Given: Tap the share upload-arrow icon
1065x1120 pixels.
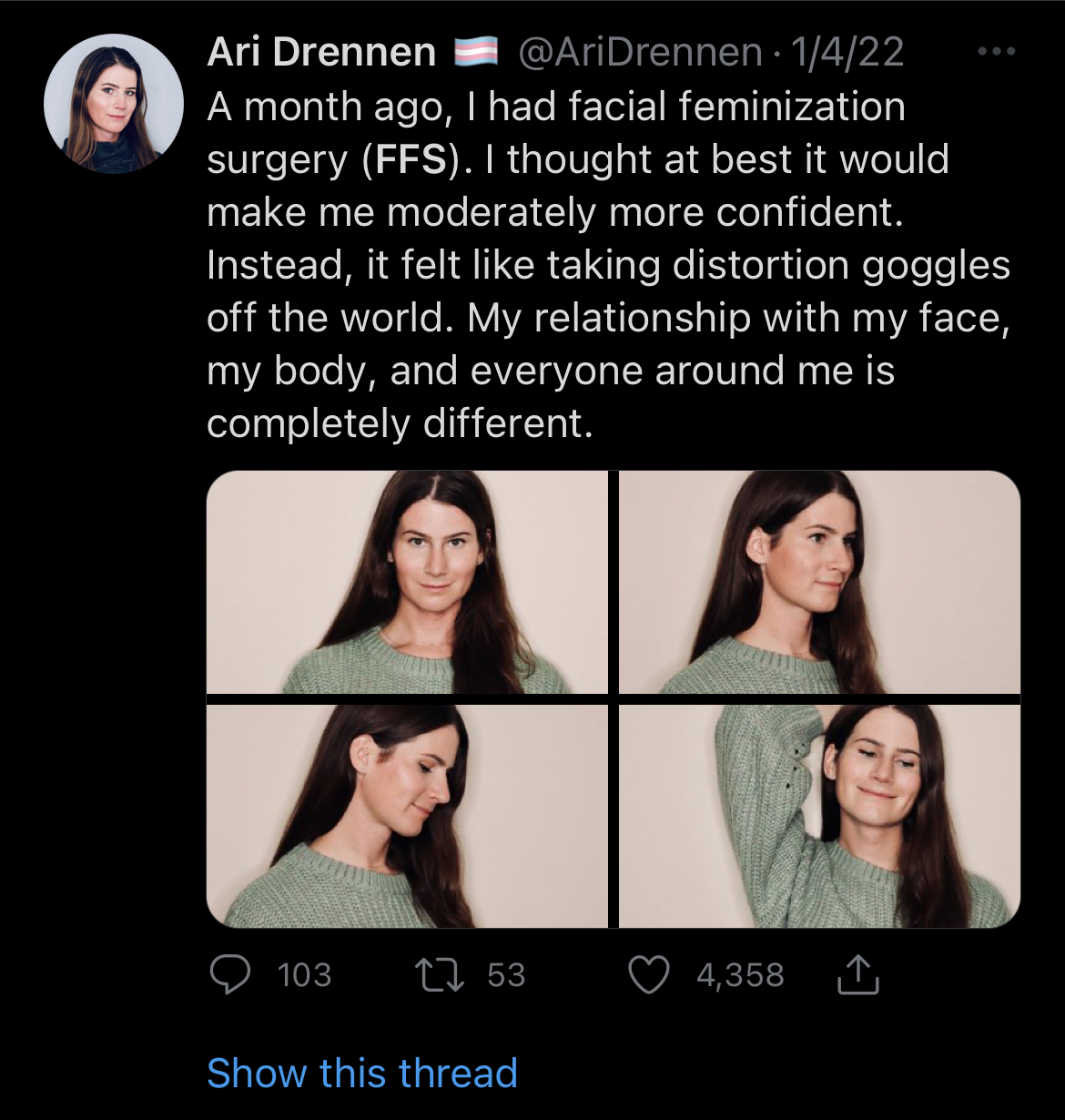Looking at the screenshot, I should pyautogui.click(x=857, y=974).
